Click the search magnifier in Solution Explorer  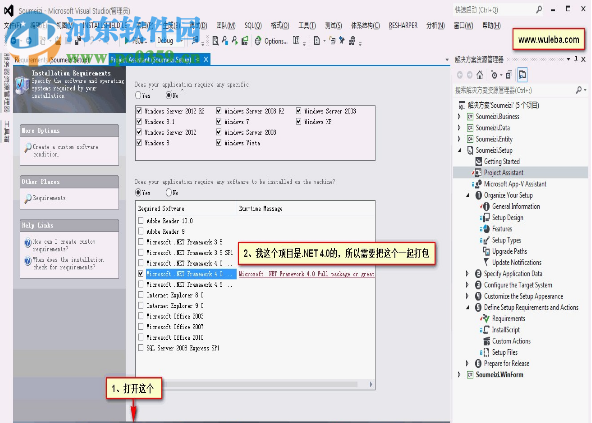point(579,90)
